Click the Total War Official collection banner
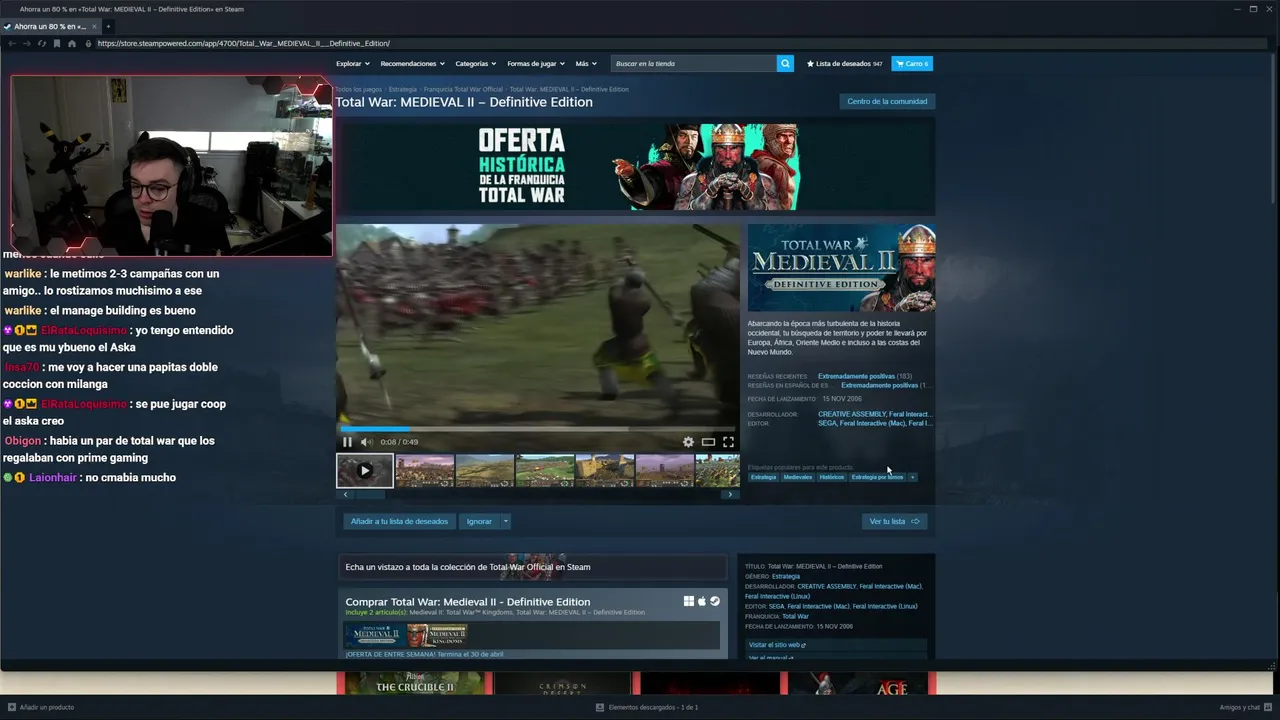 point(533,567)
